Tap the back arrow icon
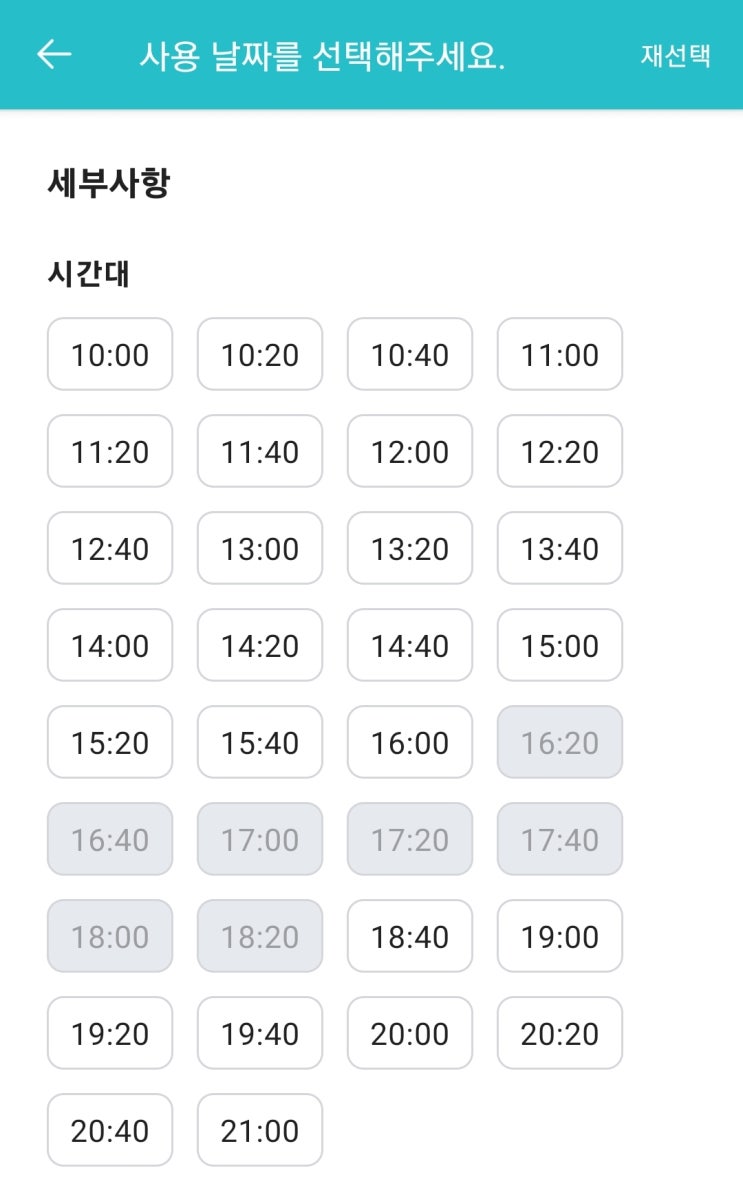 [54, 54]
